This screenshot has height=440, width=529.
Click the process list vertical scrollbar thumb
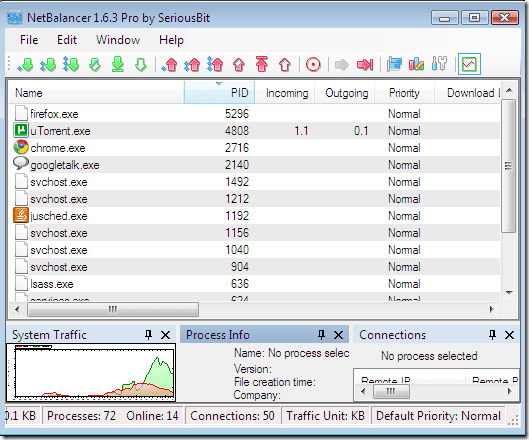(x=509, y=166)
